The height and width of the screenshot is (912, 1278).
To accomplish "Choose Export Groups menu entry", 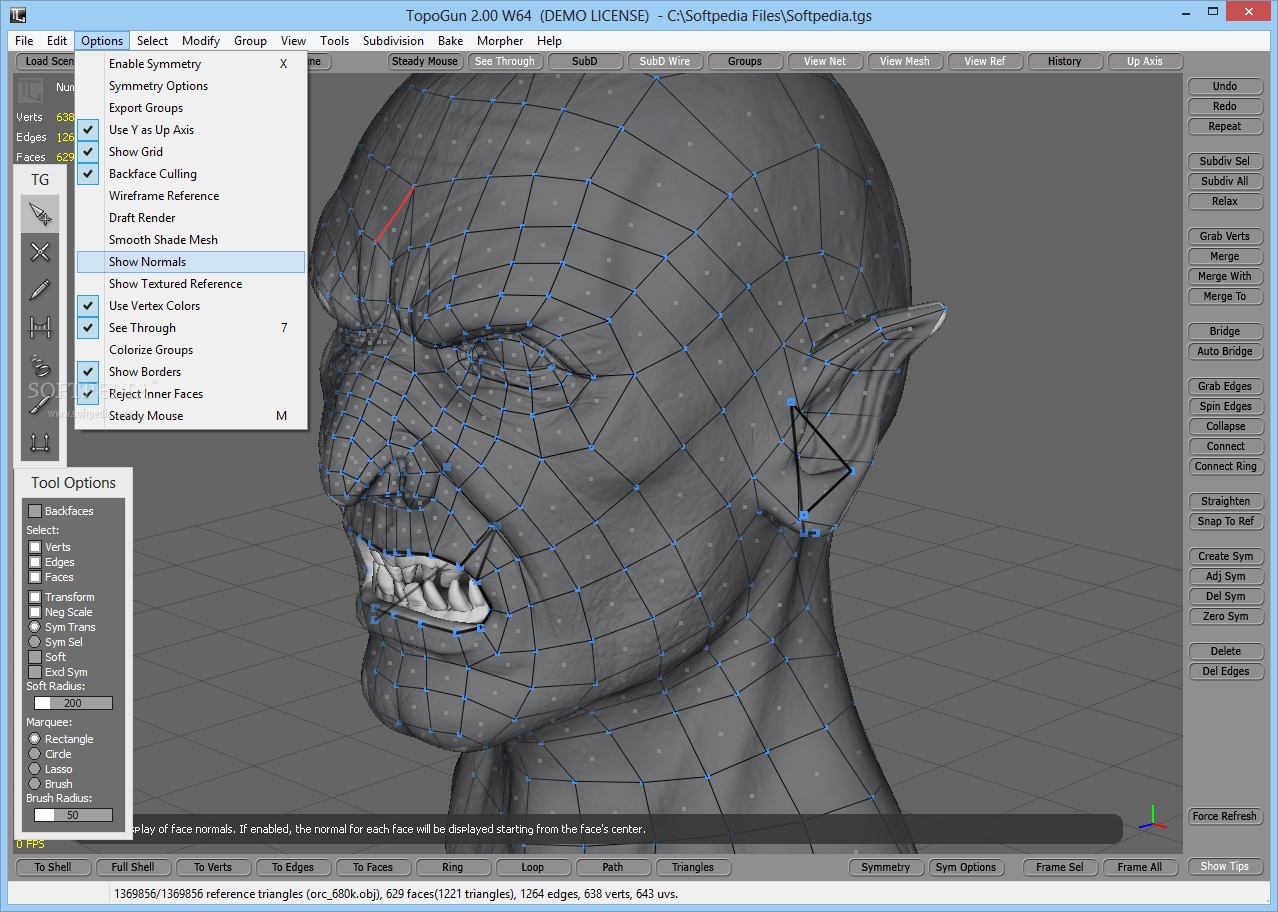I will coord(191,108).
